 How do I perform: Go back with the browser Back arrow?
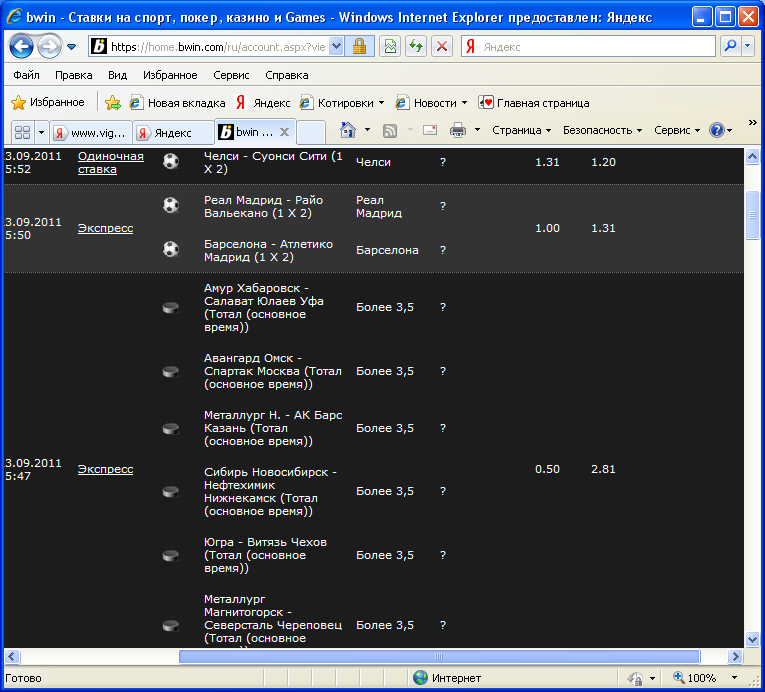pos(21,47)
